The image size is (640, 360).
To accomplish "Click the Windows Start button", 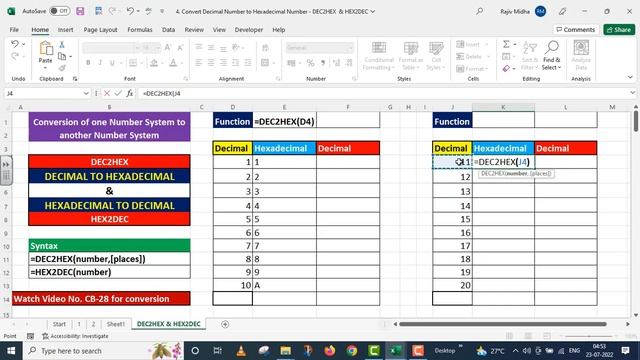I will click(11, 351).
